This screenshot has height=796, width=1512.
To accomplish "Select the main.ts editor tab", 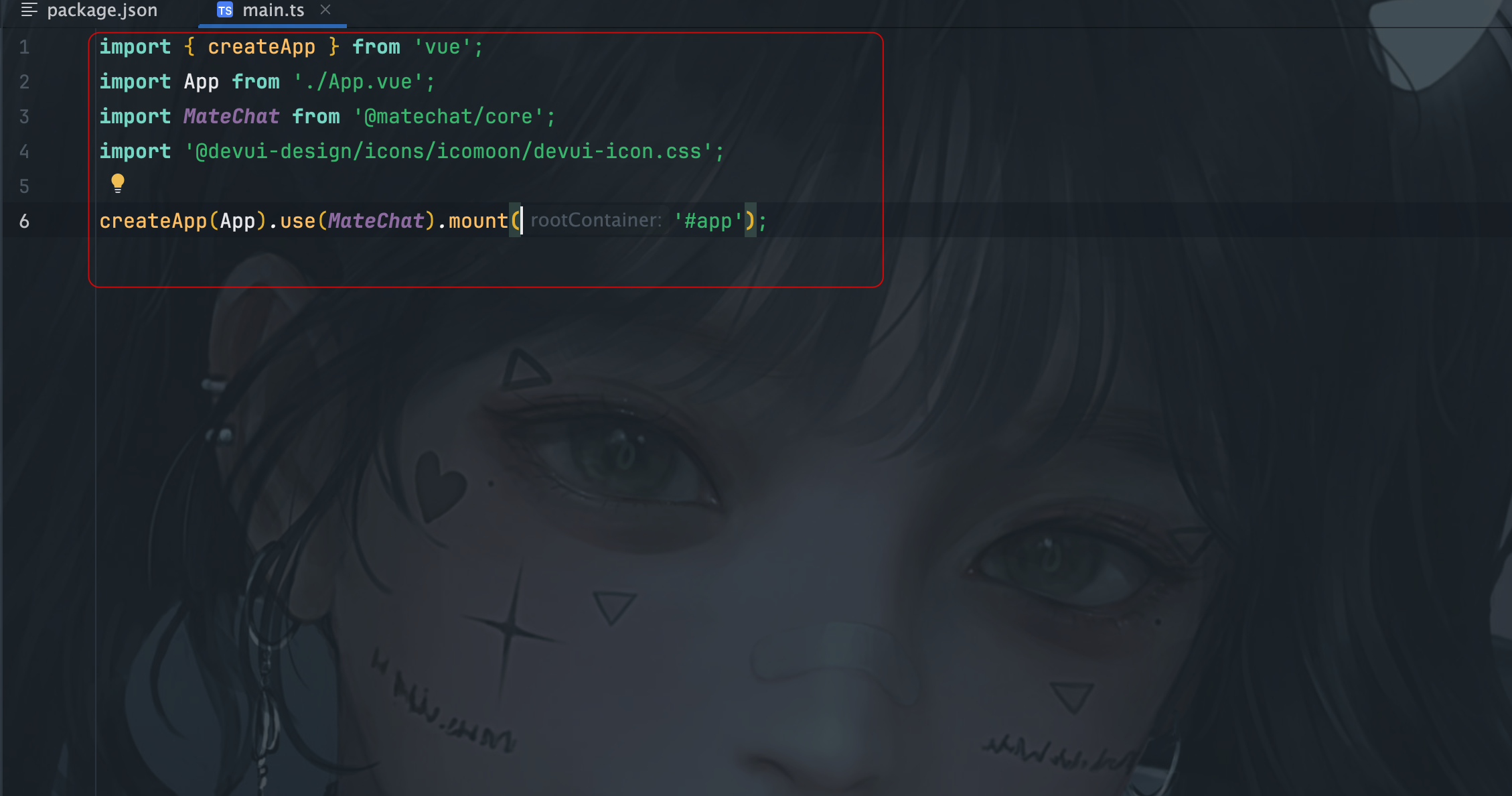I will click(273, 11).
